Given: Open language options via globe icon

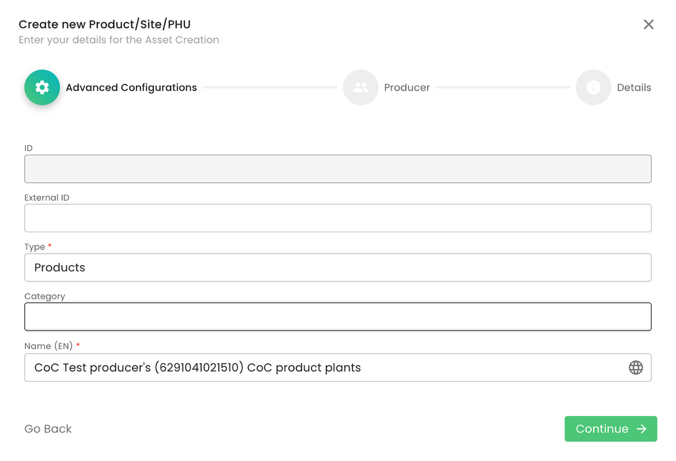Looking at the screenshot, I should click(x=635, y=368).
